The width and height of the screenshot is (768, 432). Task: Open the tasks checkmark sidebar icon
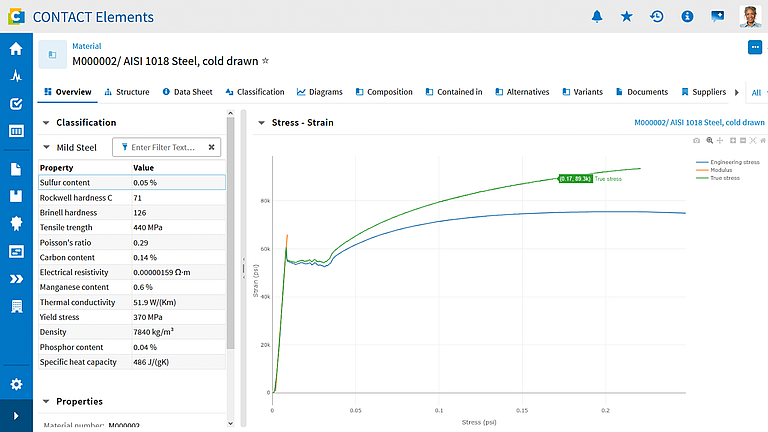pyautogui.click(x=16, y=103)
